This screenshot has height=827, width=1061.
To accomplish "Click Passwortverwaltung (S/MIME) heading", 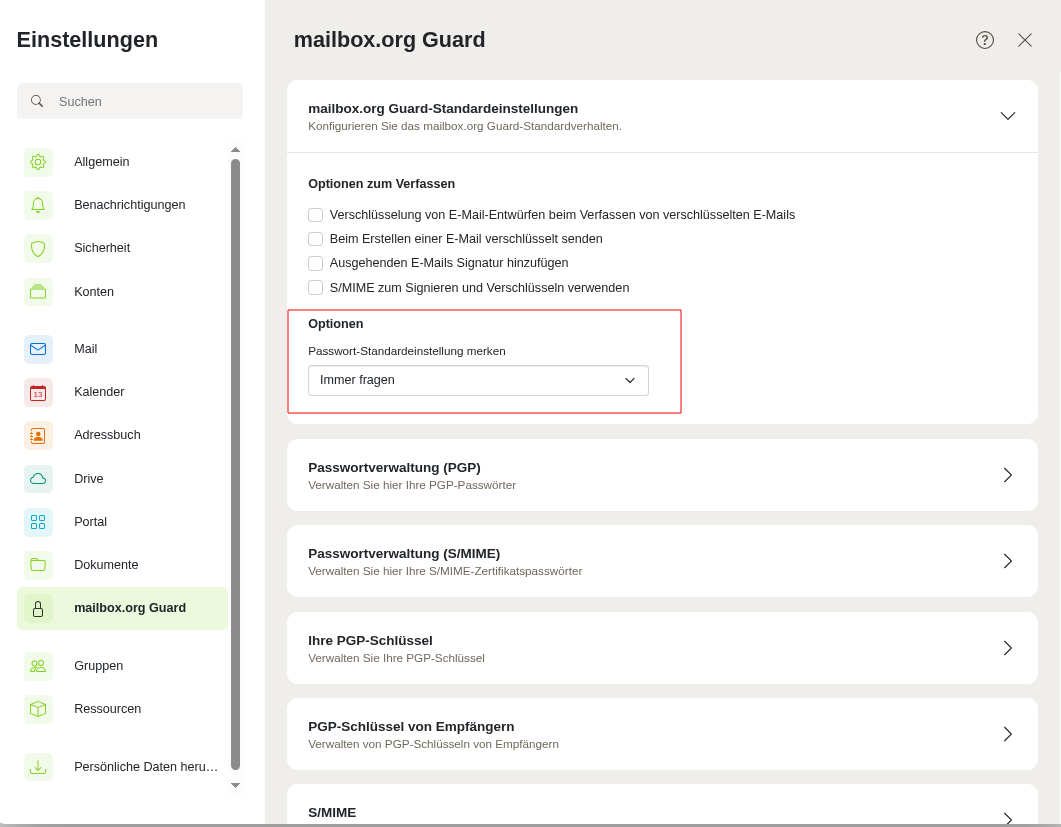I will point(404,554).
